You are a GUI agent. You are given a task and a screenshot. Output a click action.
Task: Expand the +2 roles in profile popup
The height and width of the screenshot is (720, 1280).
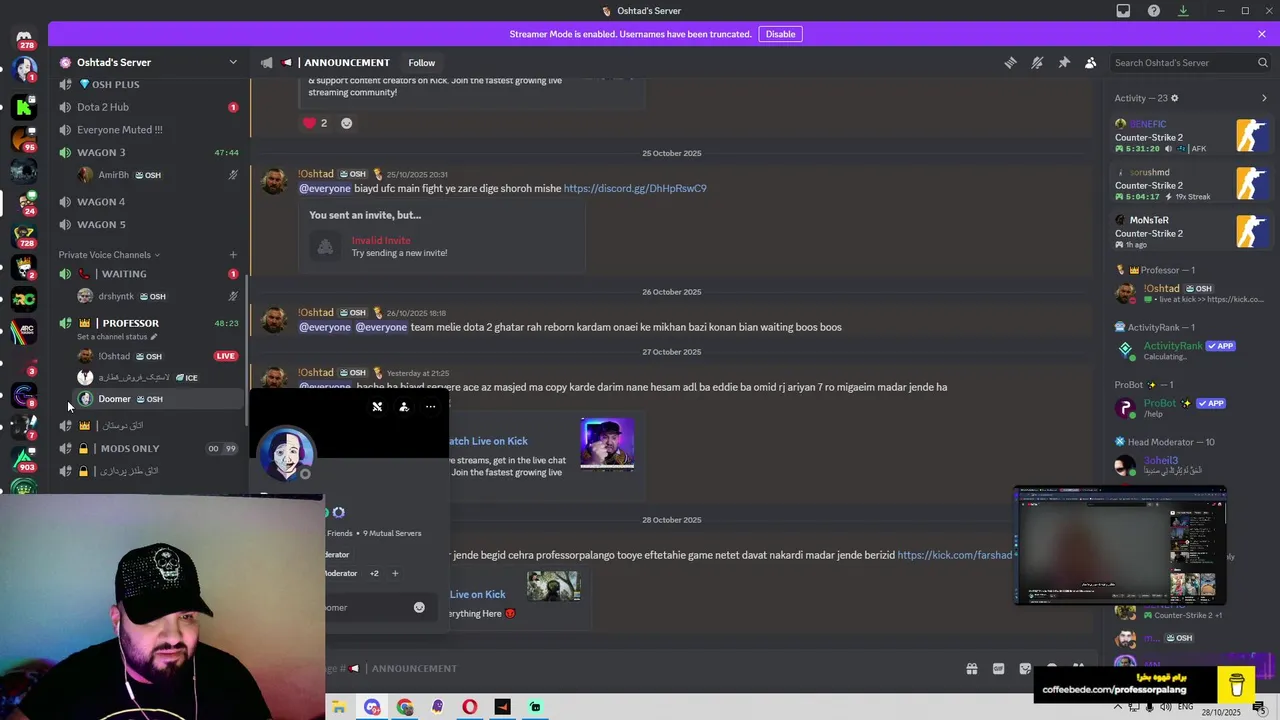coord(374,574)
